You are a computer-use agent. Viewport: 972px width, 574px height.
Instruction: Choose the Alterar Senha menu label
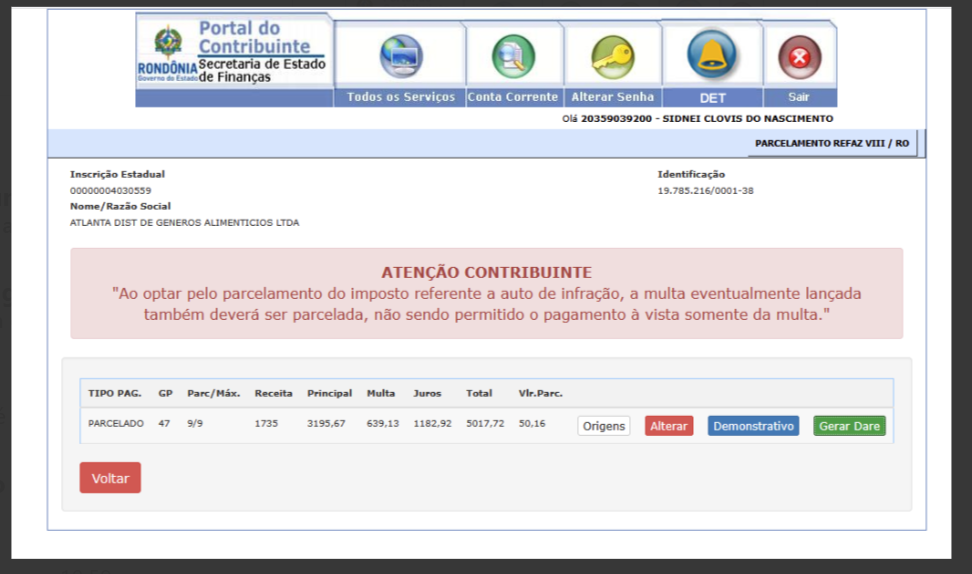tap(612, 97)
